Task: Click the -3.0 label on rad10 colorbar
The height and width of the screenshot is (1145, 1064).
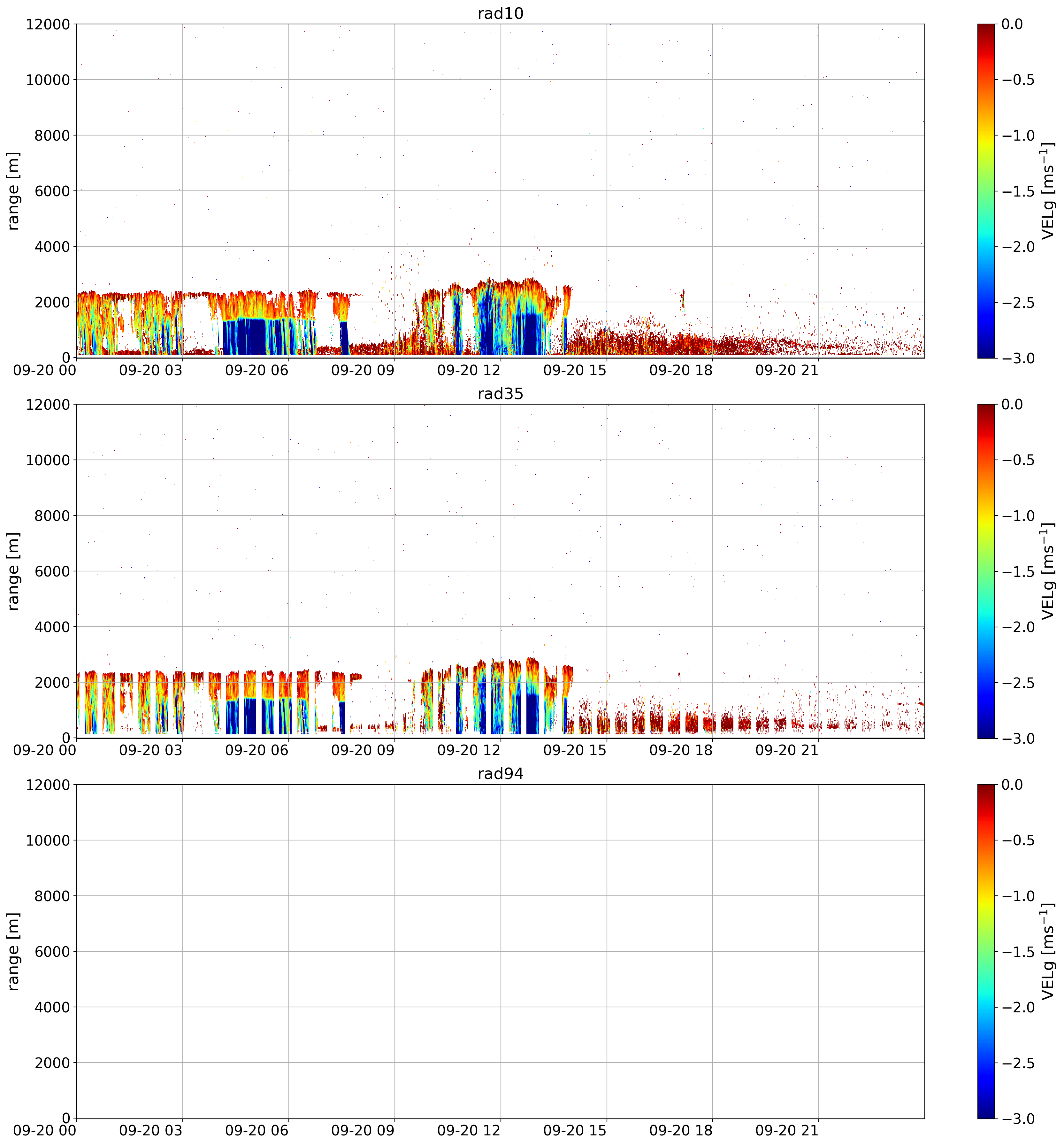Action: [1018, 358]
